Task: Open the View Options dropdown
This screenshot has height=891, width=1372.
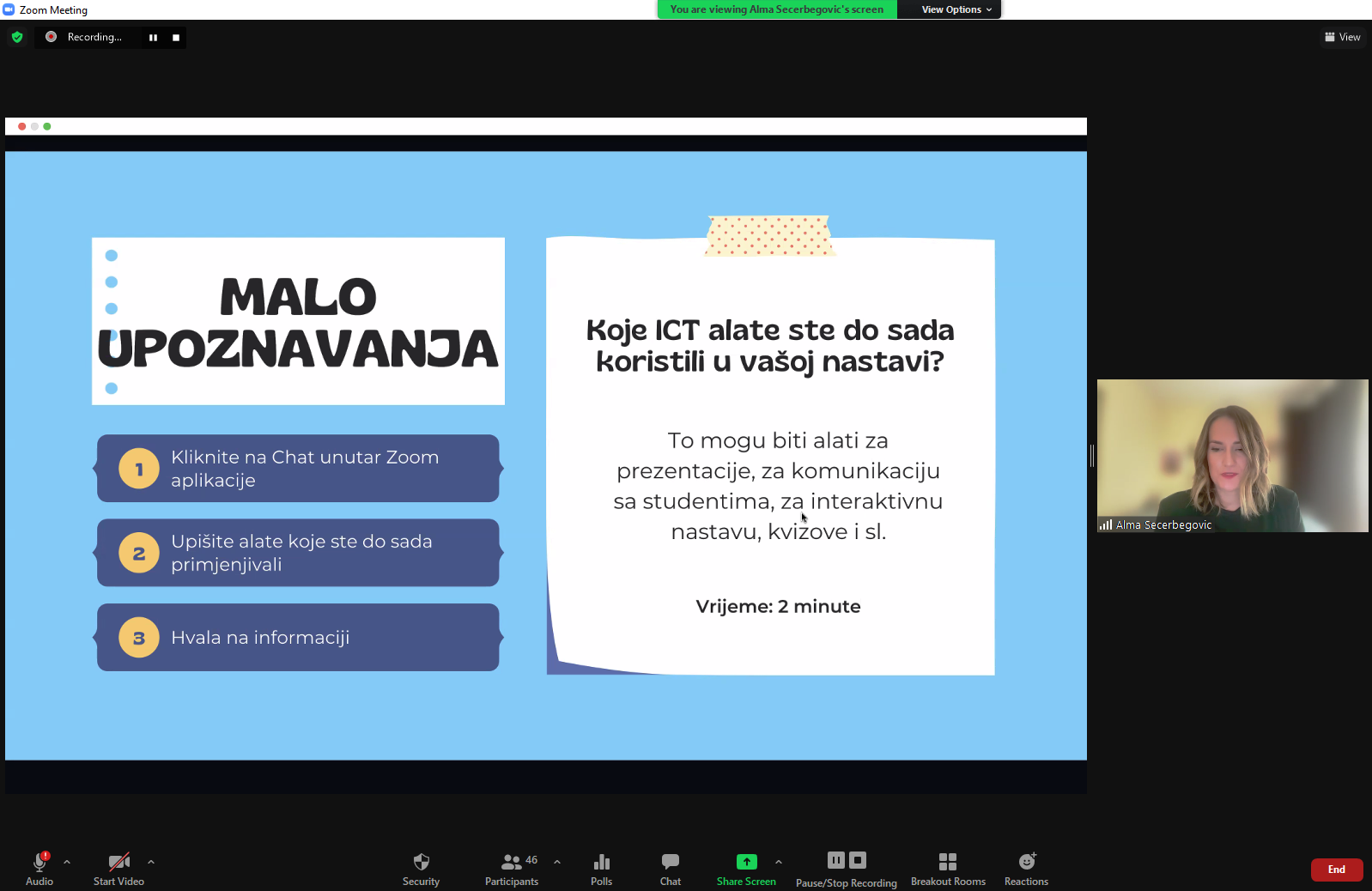Action: [956, 9]
